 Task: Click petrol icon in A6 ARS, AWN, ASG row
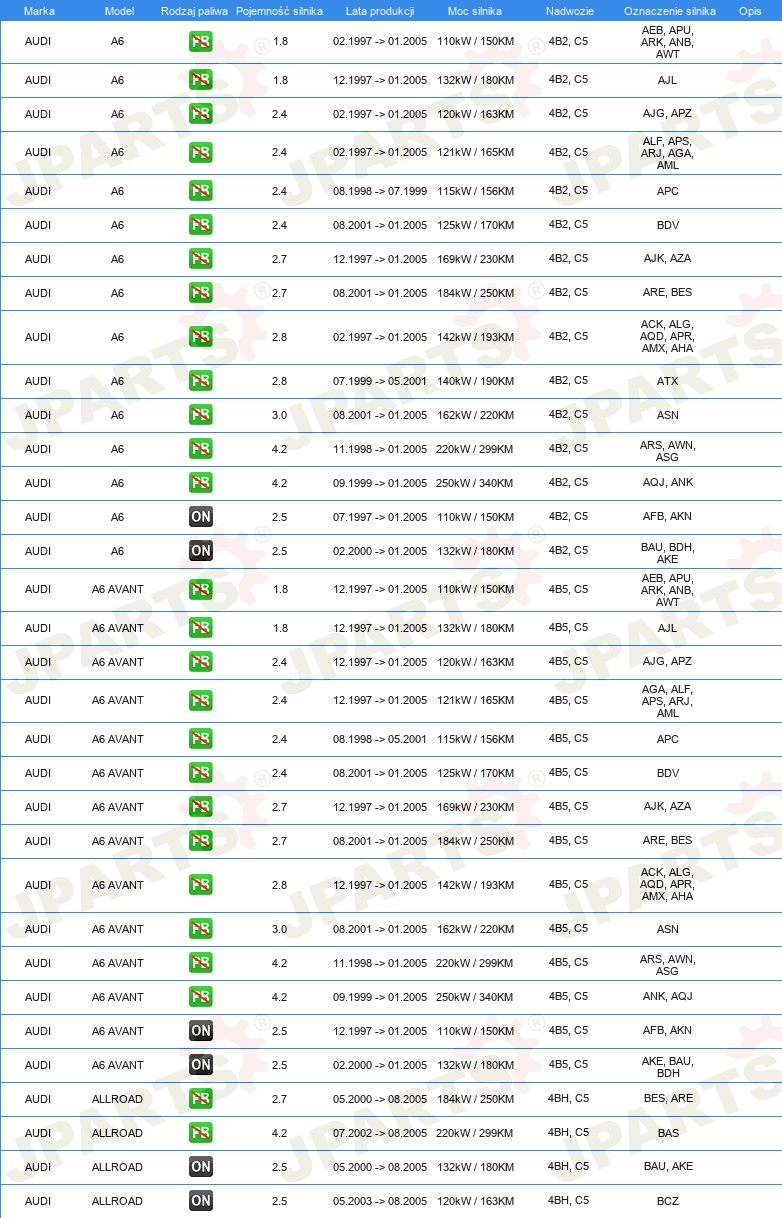pyautogui.click(x=201, y=449)
